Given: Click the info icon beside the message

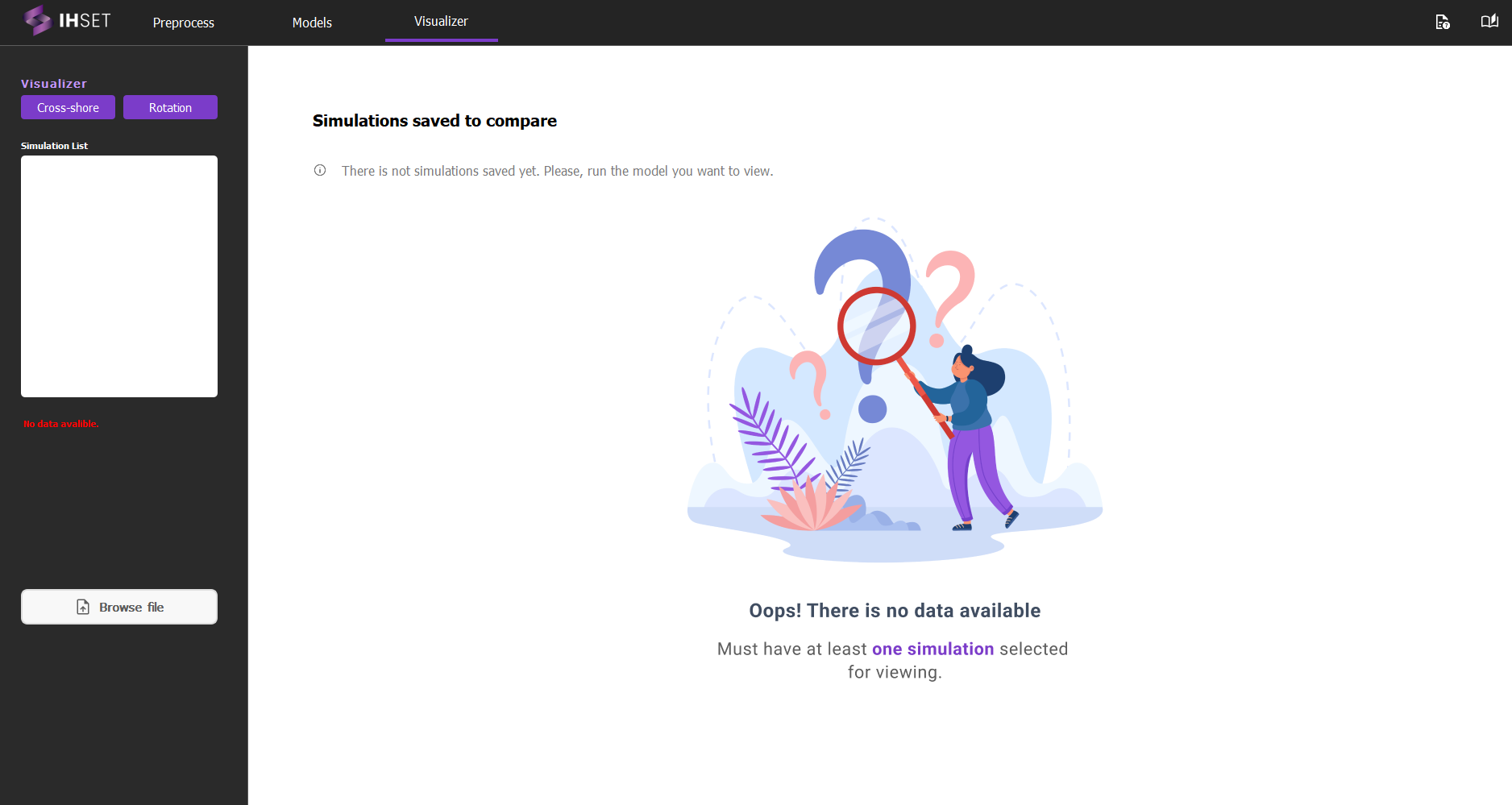Looking at the screenshot, I should [320, 170].
